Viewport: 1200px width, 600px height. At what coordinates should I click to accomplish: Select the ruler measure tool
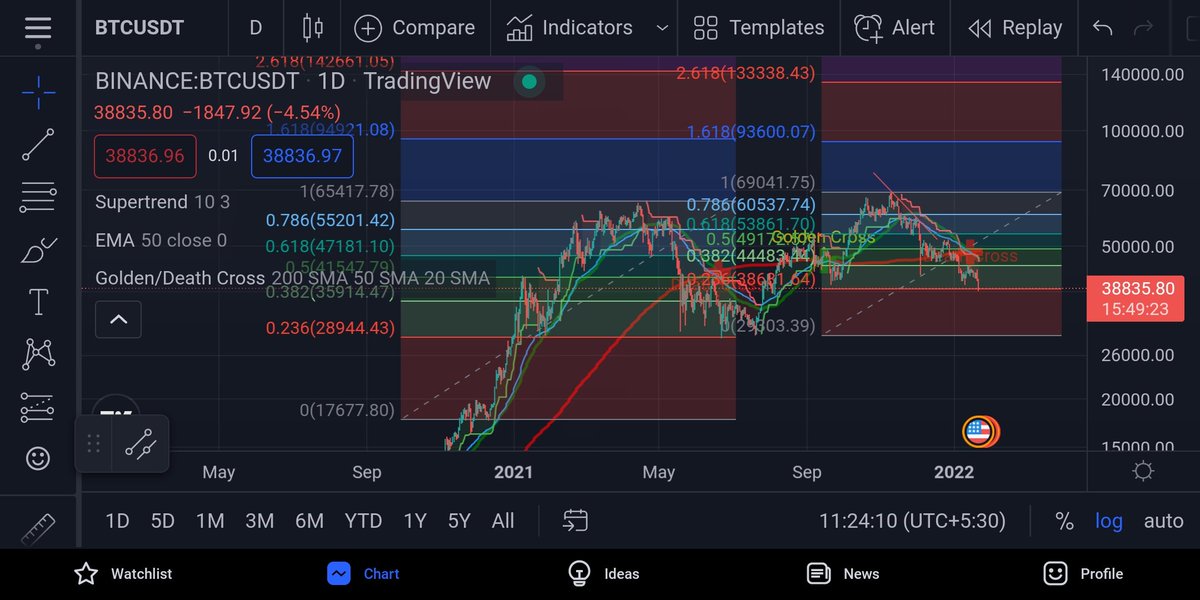[38, 527]
